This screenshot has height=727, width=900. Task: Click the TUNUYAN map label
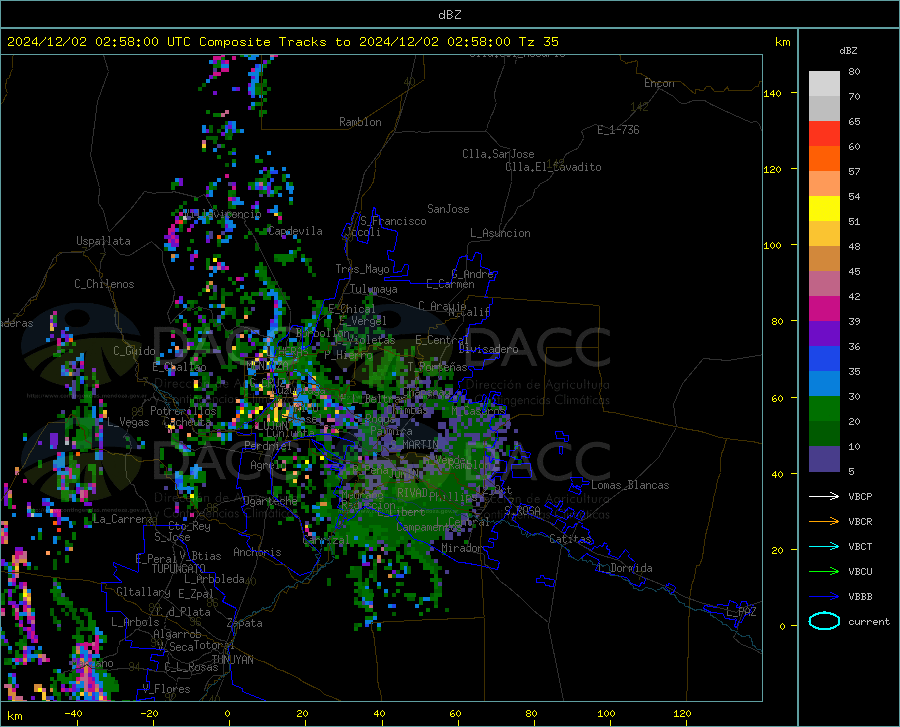[x=232, y=660]
